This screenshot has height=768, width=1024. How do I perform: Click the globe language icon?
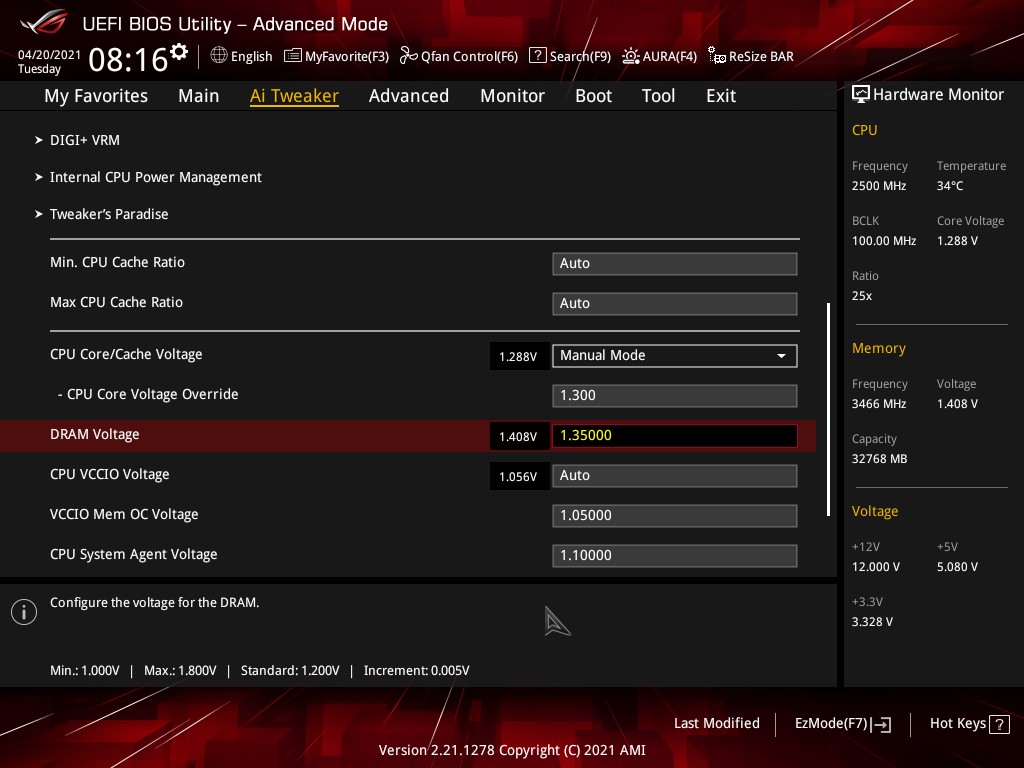[219, 56]
